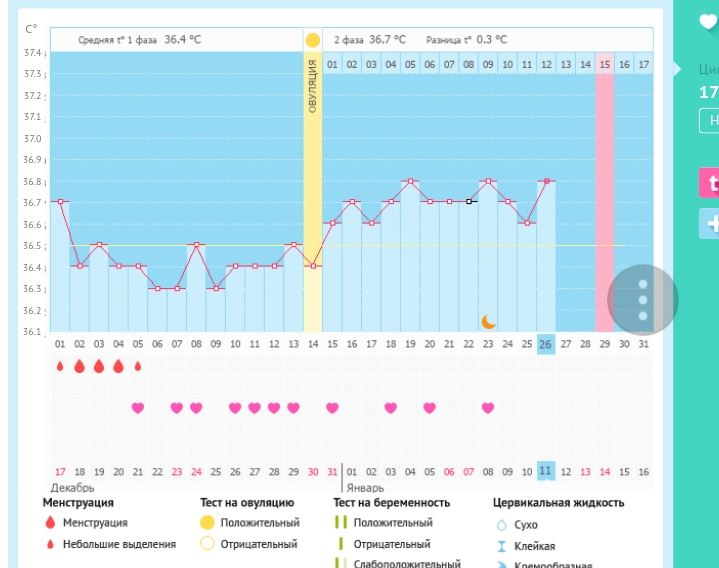Image resolution: width=719 pixels, height=568 pixels.
Task: Click the temperature point on cycle day 19
Action: coord(410,181)
